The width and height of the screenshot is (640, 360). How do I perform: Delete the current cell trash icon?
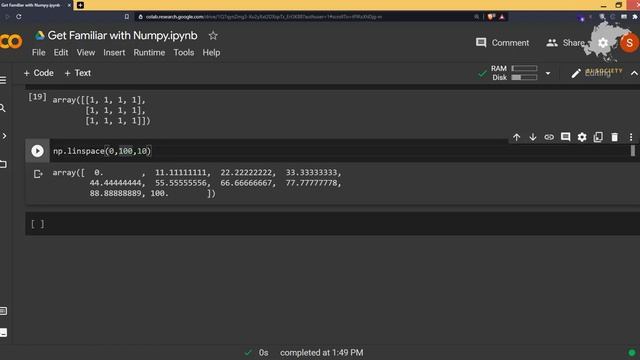coord(614,137)
